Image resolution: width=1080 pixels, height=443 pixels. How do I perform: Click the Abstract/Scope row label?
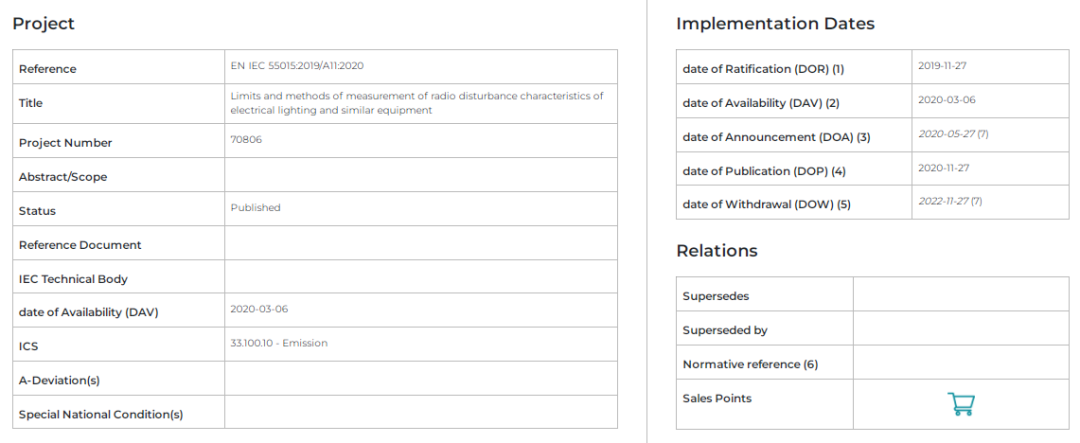pyautogui.click(x=62, y=177)
